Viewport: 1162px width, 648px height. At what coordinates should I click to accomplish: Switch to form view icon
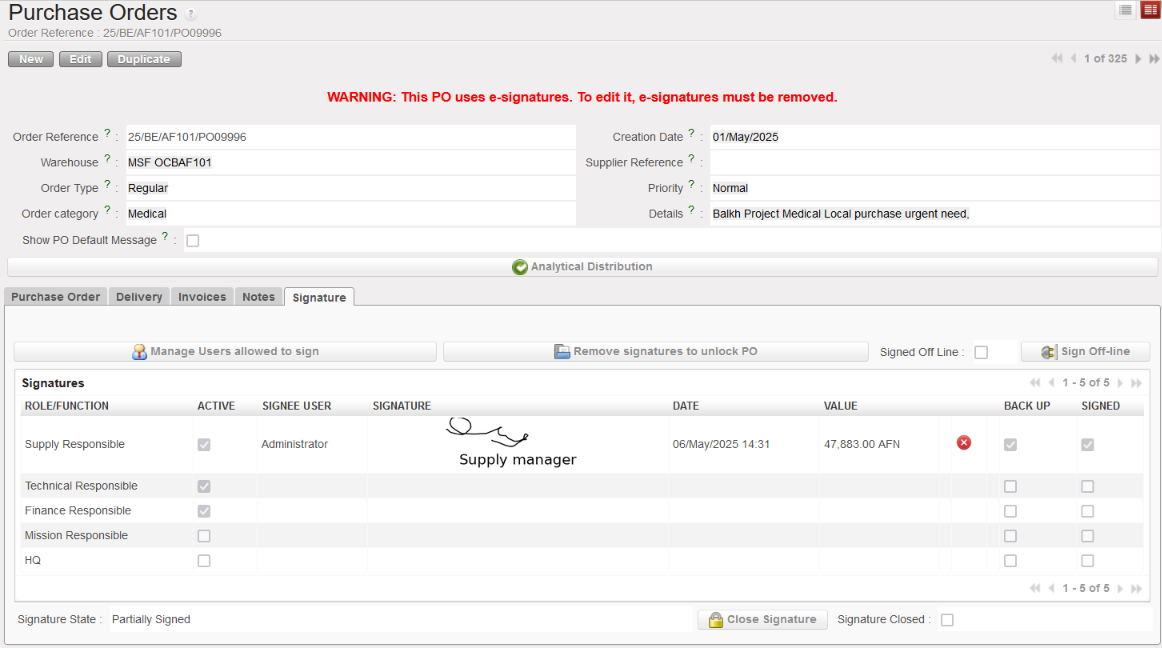(x=1150, y=10)
